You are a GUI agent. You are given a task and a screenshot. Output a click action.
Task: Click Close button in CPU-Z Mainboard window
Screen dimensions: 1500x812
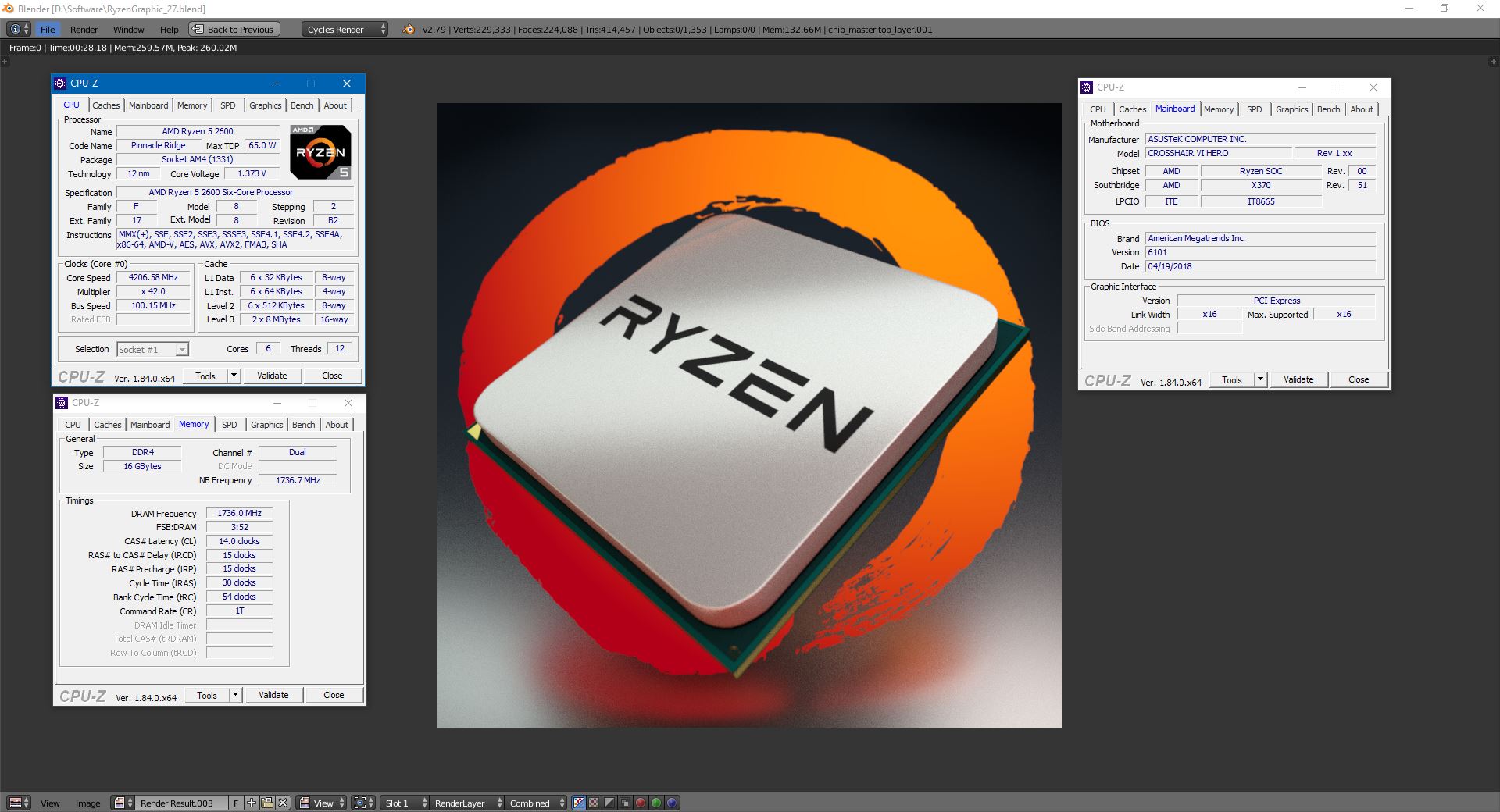tap(1359, 379)
